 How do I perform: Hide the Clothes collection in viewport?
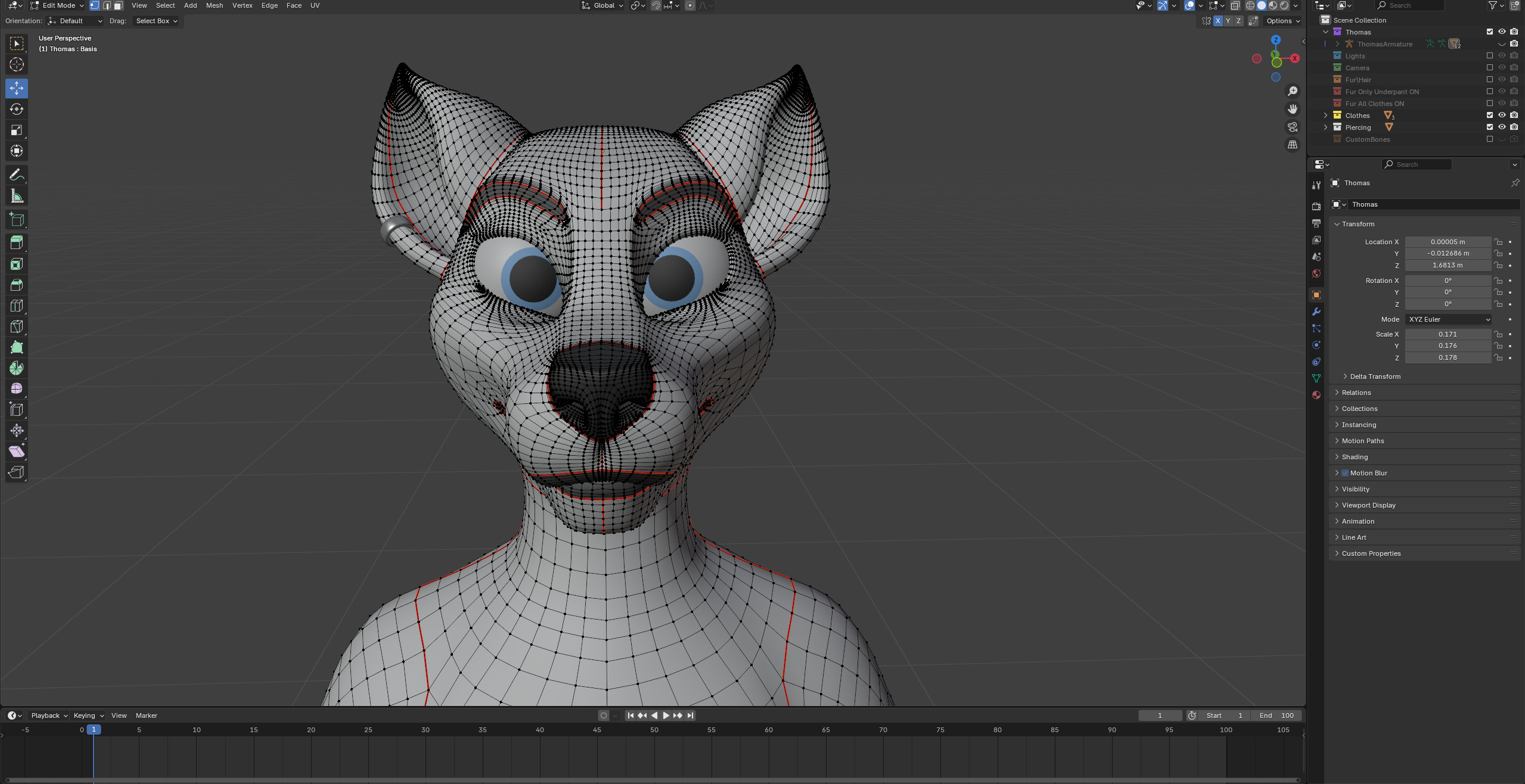point(1502,116)
